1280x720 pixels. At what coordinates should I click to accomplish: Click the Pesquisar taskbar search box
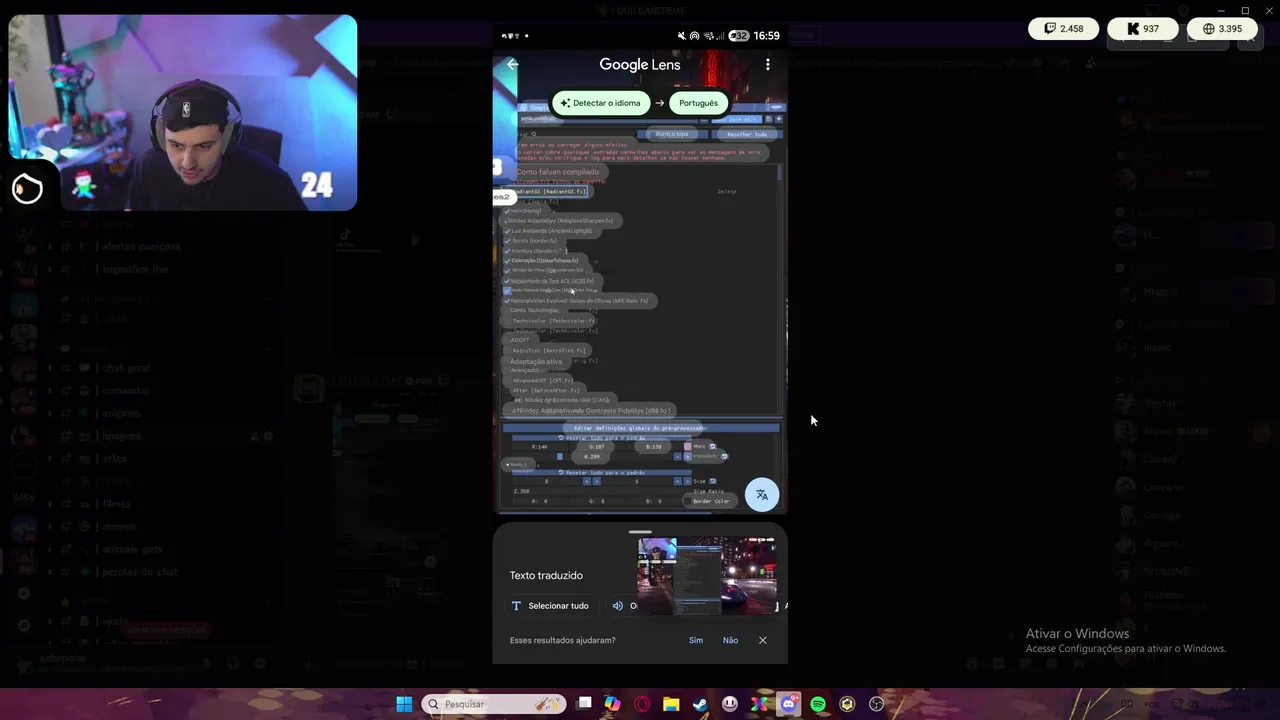(494, 704)
